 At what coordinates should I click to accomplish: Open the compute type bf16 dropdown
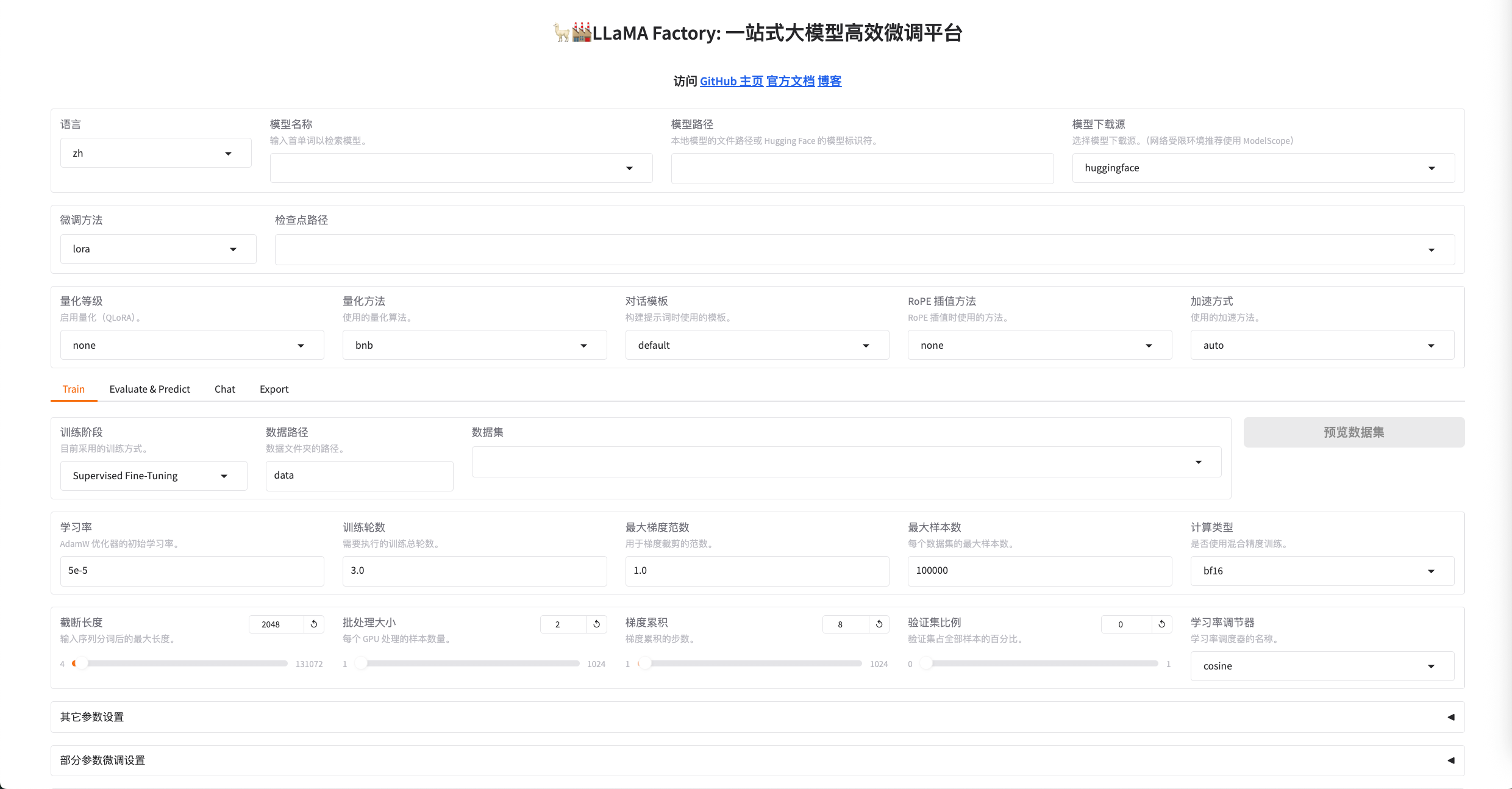1322,571
